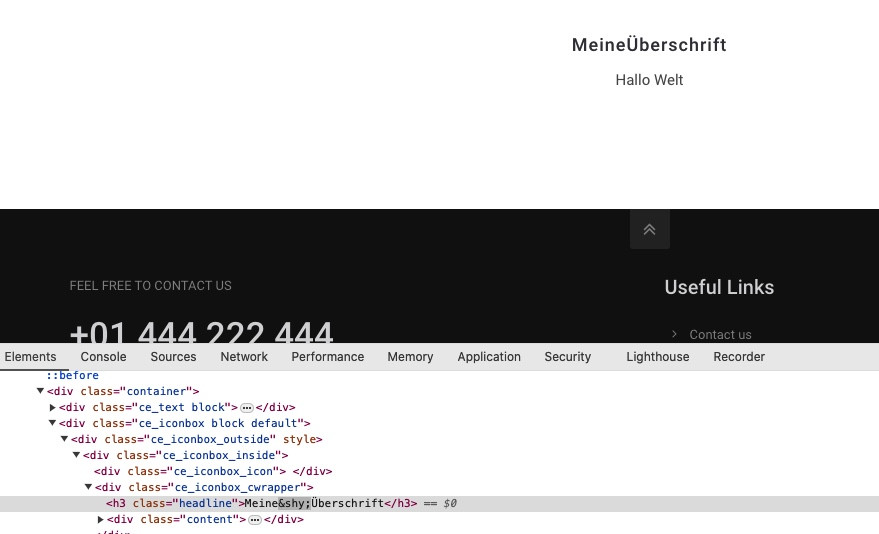Open the Sources tab
Screen dimensions: 879x534
173,357
